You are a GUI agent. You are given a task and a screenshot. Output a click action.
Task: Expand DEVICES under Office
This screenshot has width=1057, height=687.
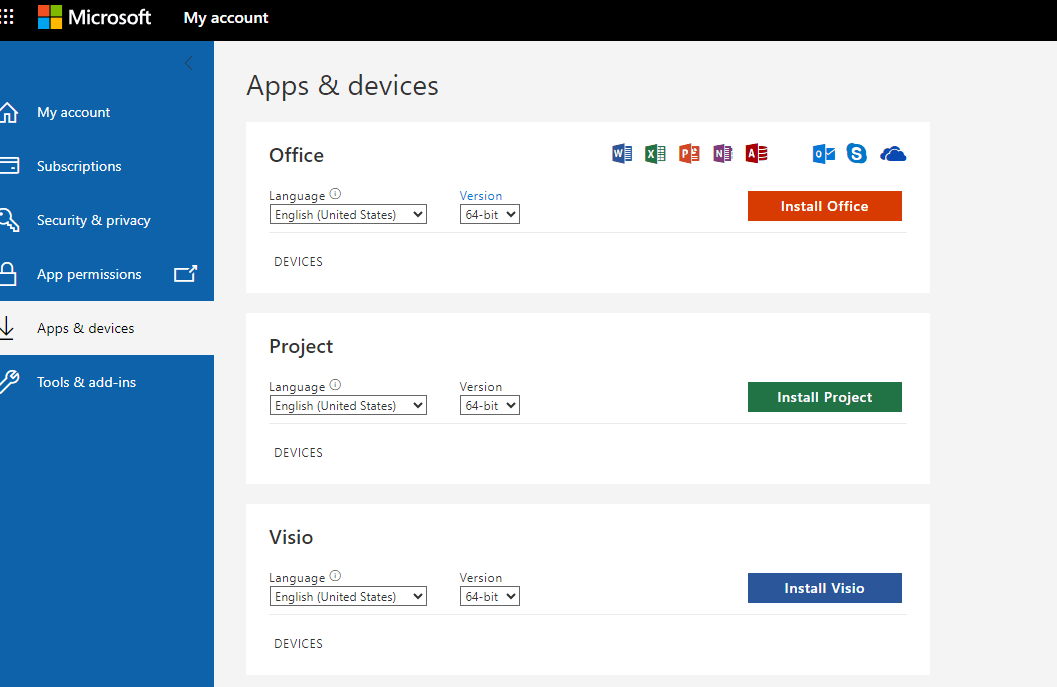pos(298,262)
